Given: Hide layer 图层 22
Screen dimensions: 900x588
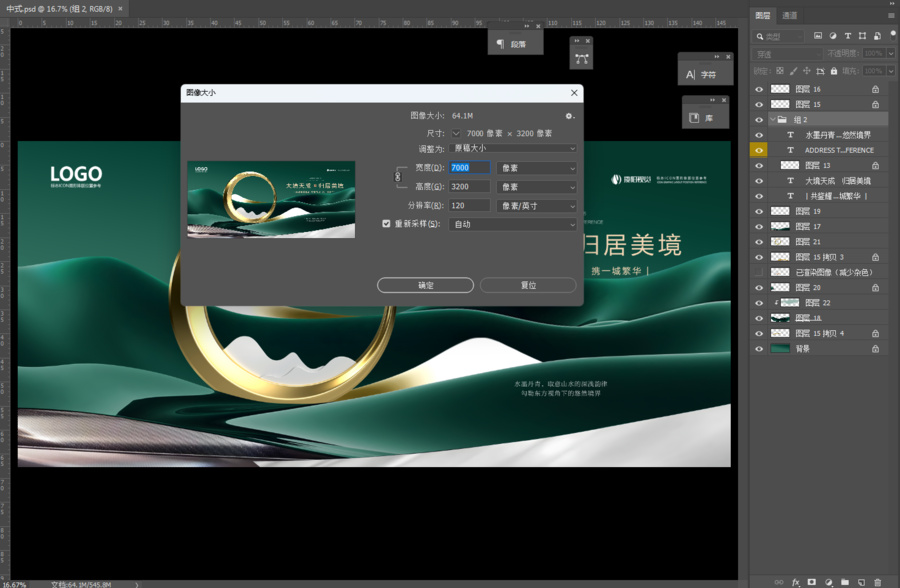Looking at the screenshot, I should tap(759, 303).
